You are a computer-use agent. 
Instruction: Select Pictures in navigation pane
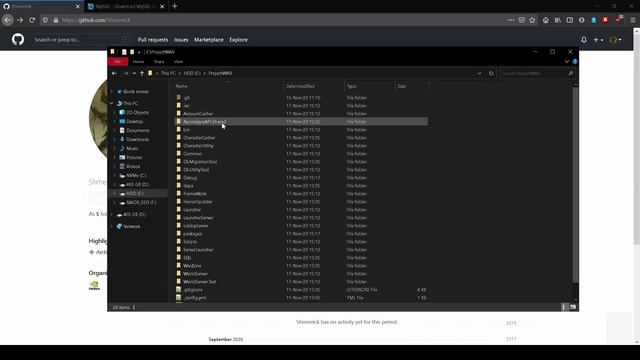click(134, 158)
